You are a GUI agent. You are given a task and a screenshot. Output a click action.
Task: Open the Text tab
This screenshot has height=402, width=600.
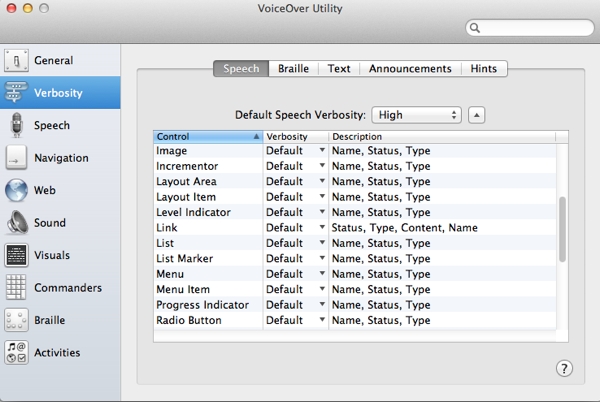tap(339, 68)
